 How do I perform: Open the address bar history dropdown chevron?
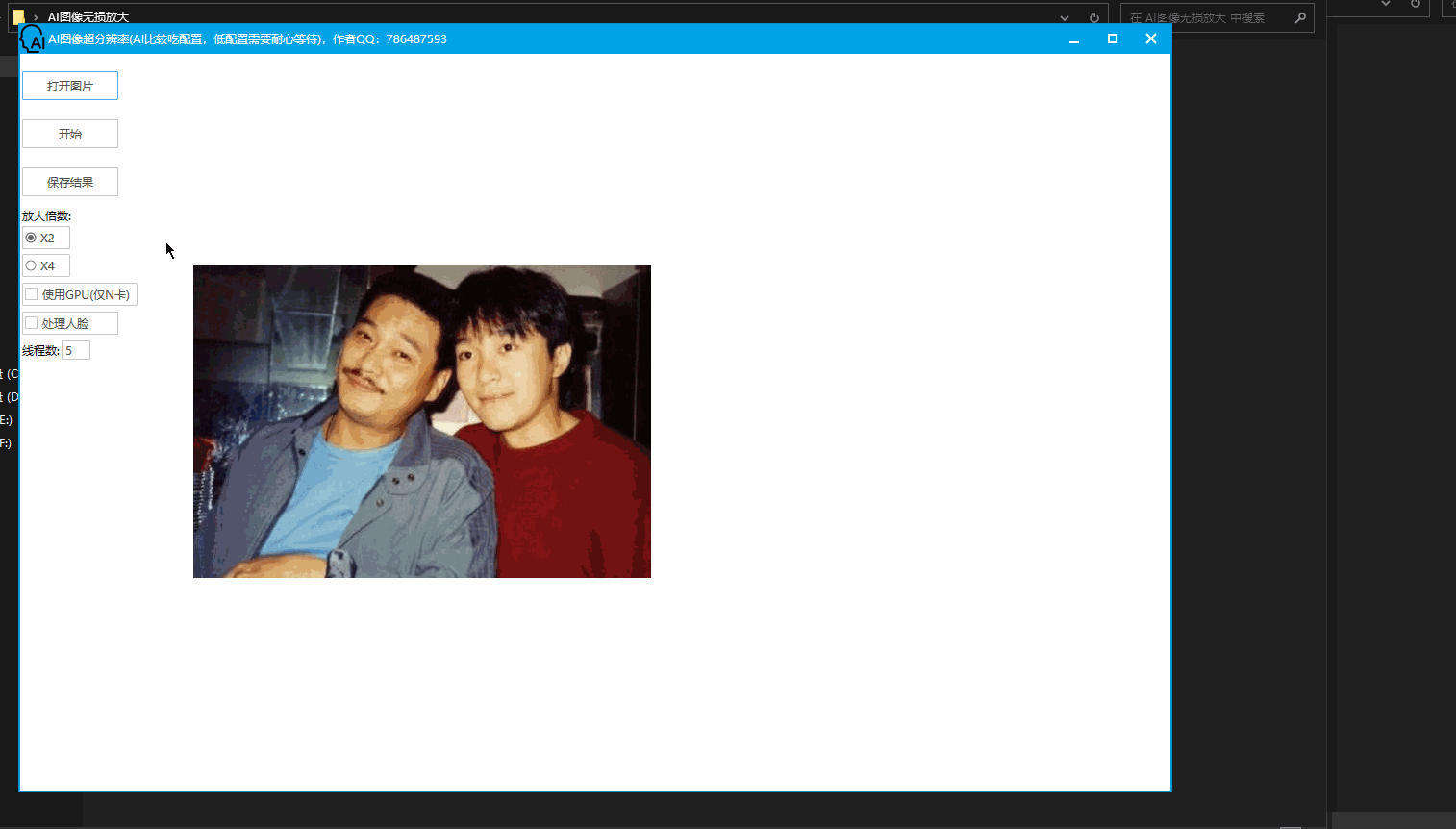[x=1064, y=16]
